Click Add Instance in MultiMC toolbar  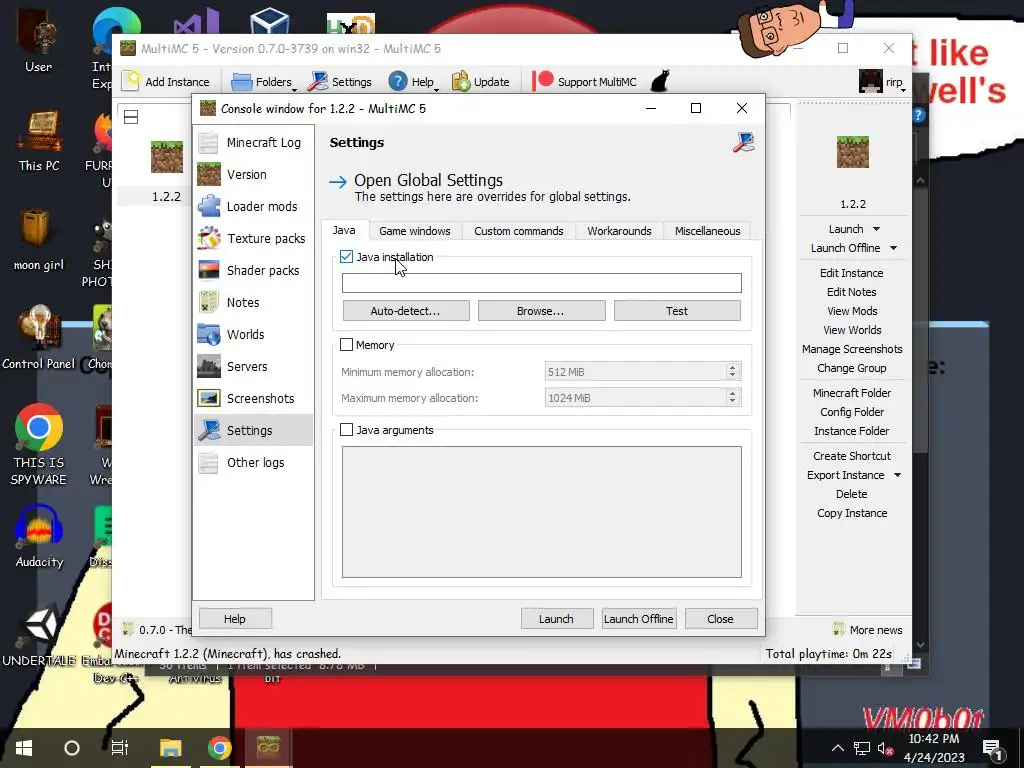coord(166,82)
